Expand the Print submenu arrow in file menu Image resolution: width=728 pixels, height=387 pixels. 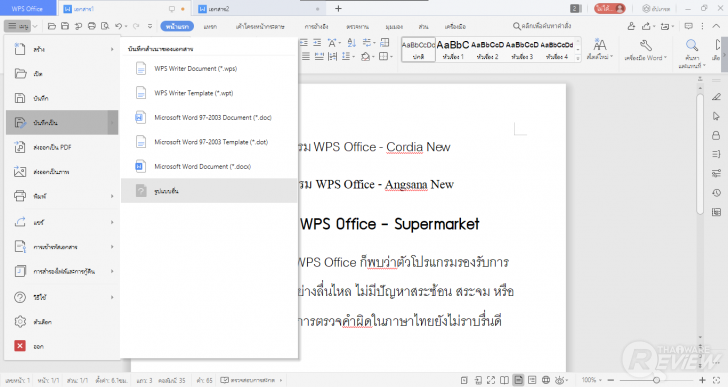point(112,196)
